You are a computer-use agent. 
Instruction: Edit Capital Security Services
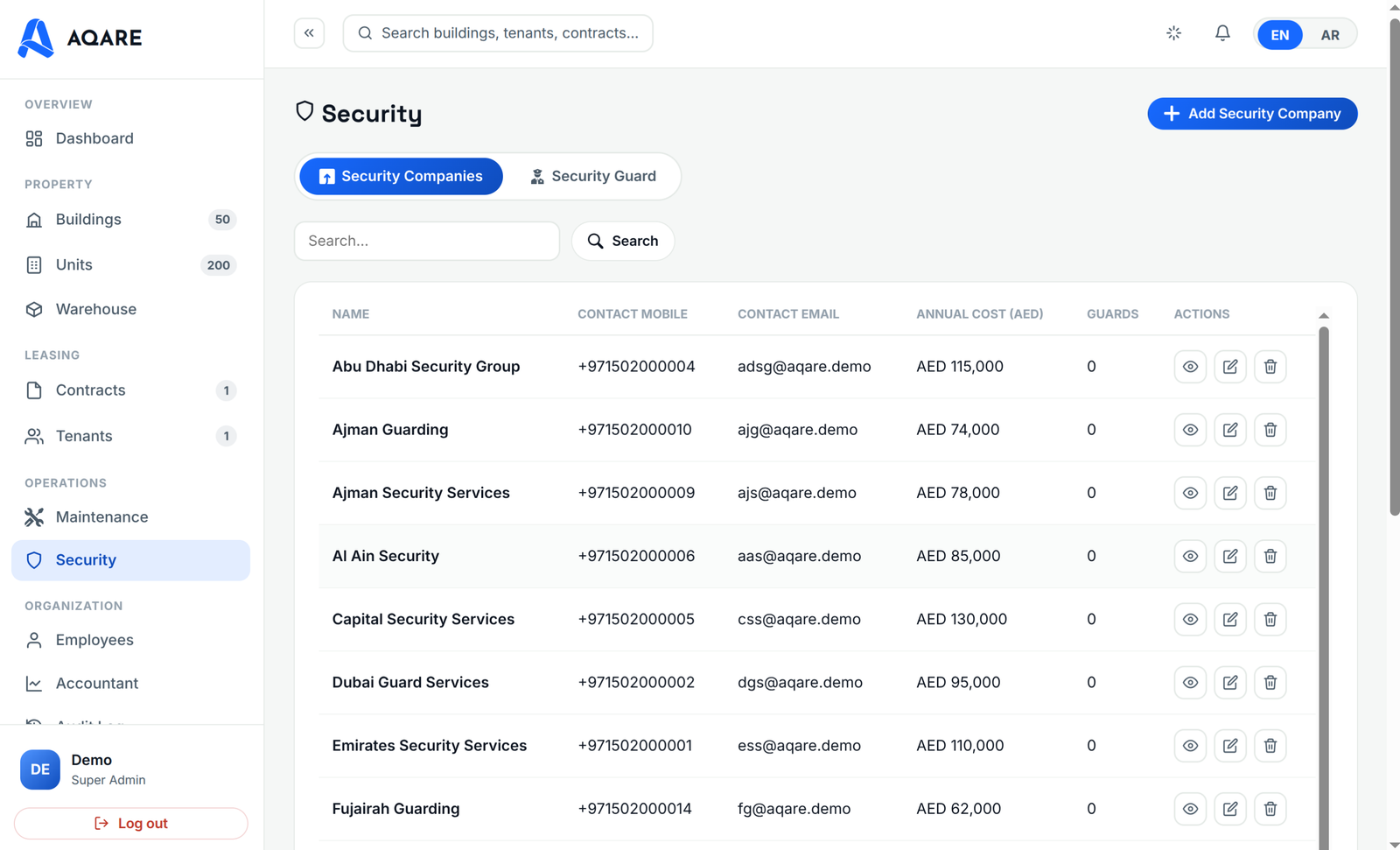coord(1230,619)
